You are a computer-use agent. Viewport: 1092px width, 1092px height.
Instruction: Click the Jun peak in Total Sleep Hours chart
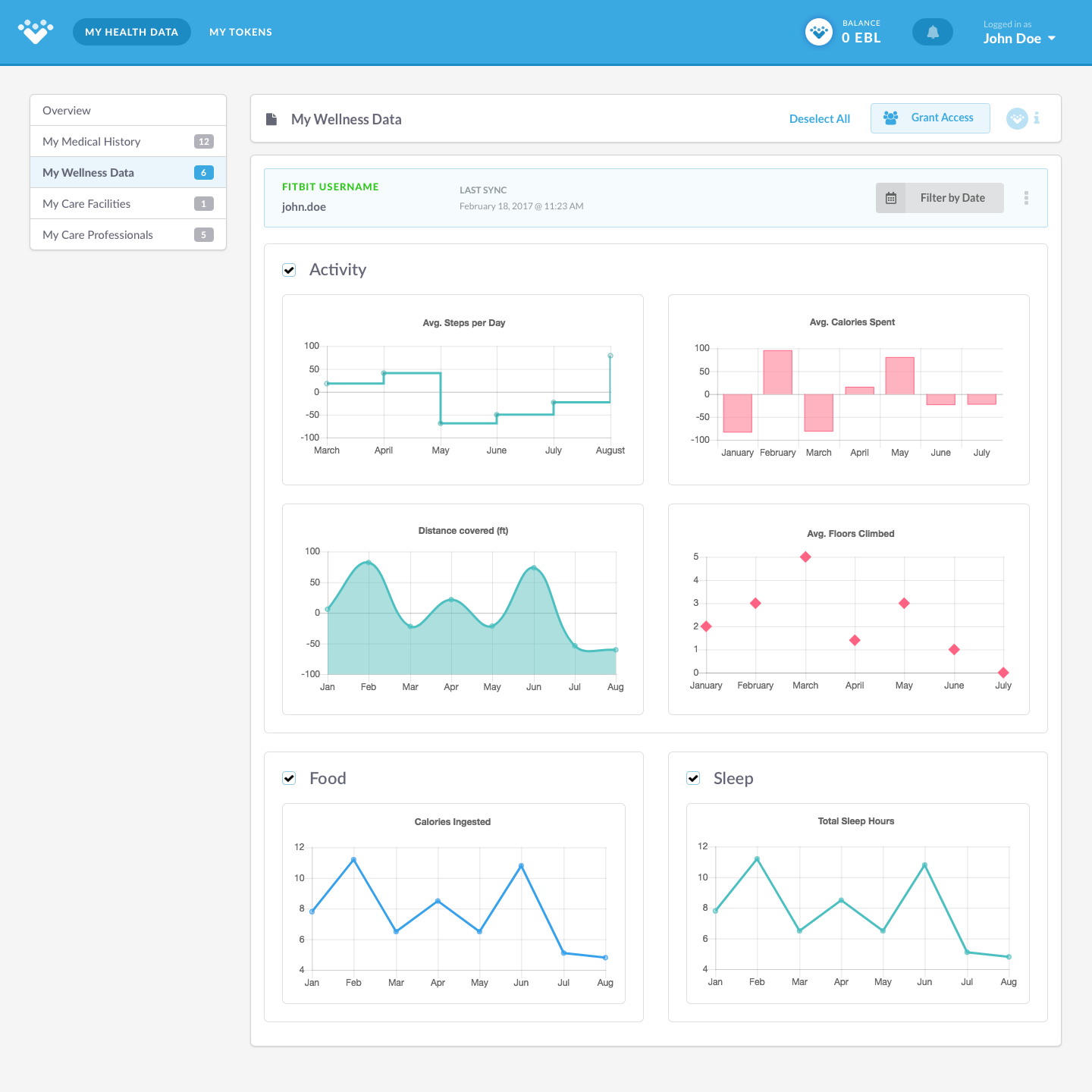(924, 865)
